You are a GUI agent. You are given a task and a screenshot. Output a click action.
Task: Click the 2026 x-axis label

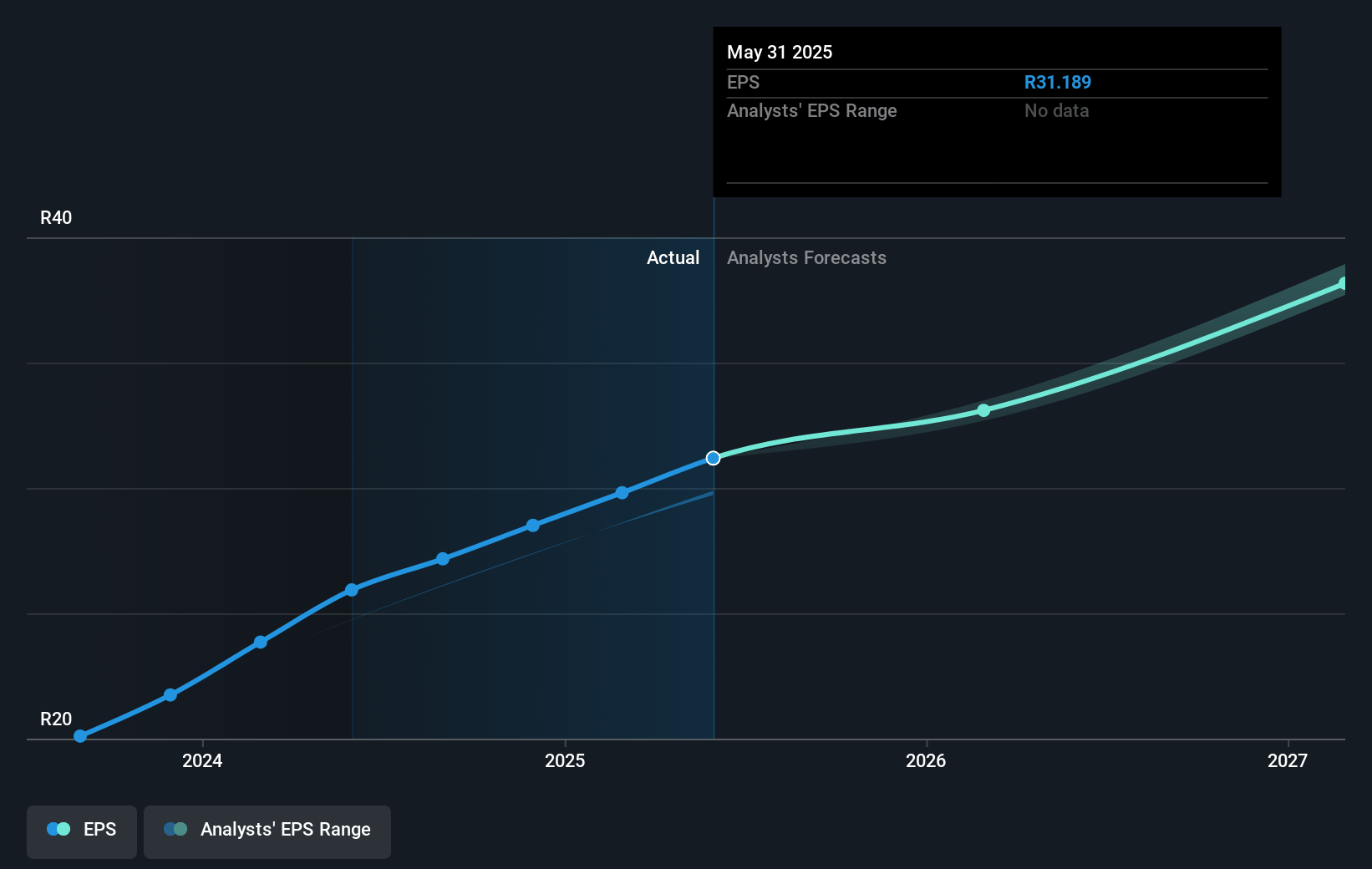click(x=926, y=760)
